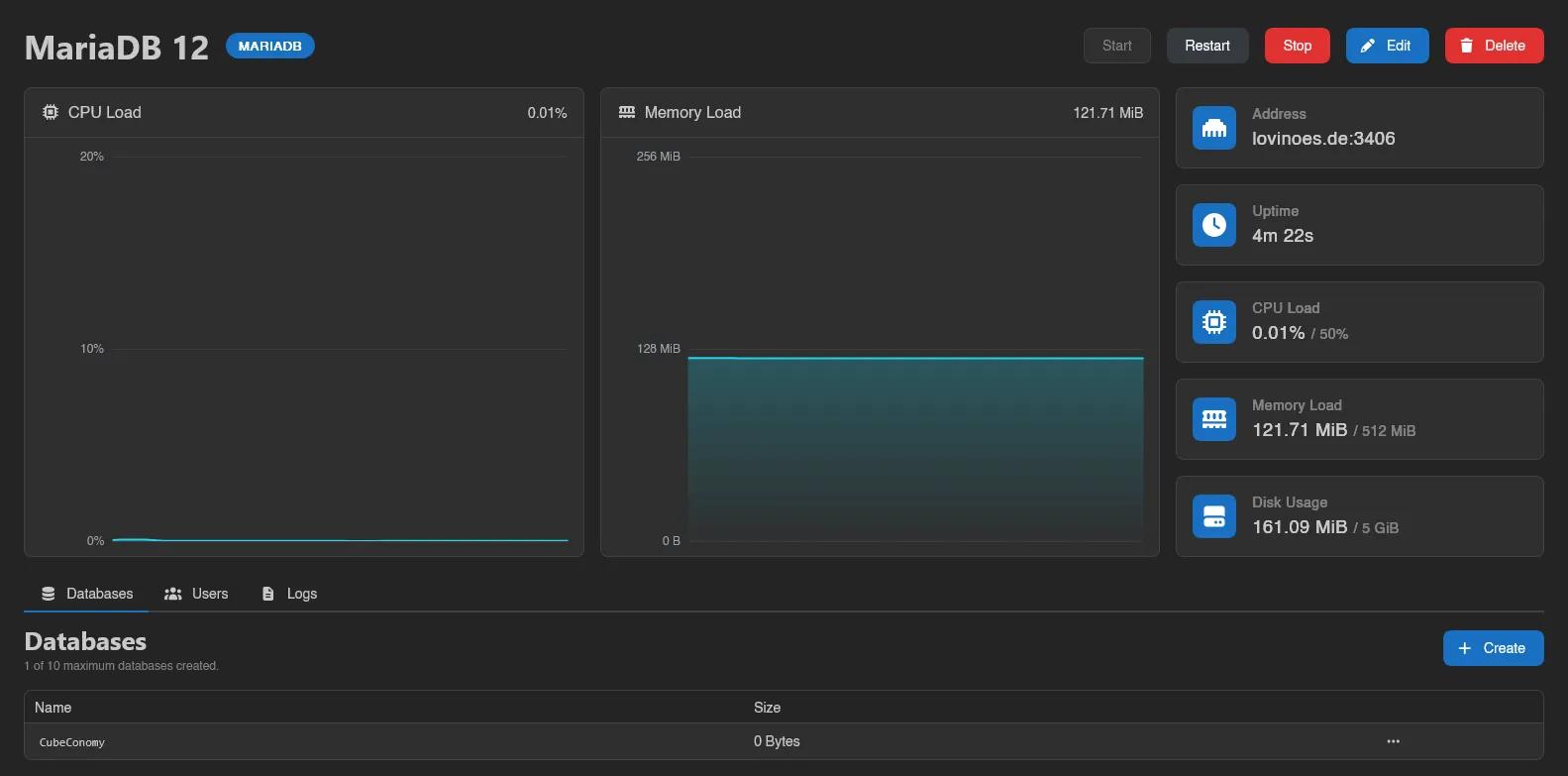Click the disabled Start button
The width and height of the screenshot is (1568, 776).
pos(1117,46)
